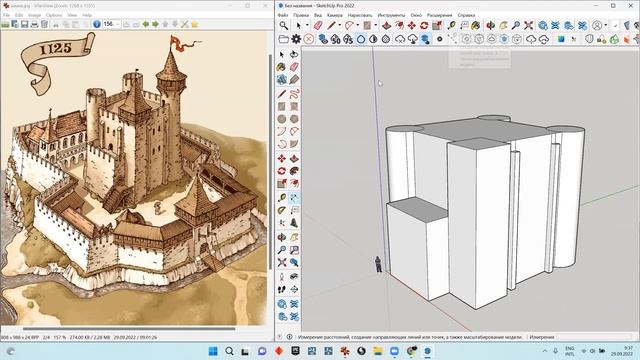640x360 pixels.
Task: Click Save icon in IrfanView toolbar
Action: tap(24, 24)
